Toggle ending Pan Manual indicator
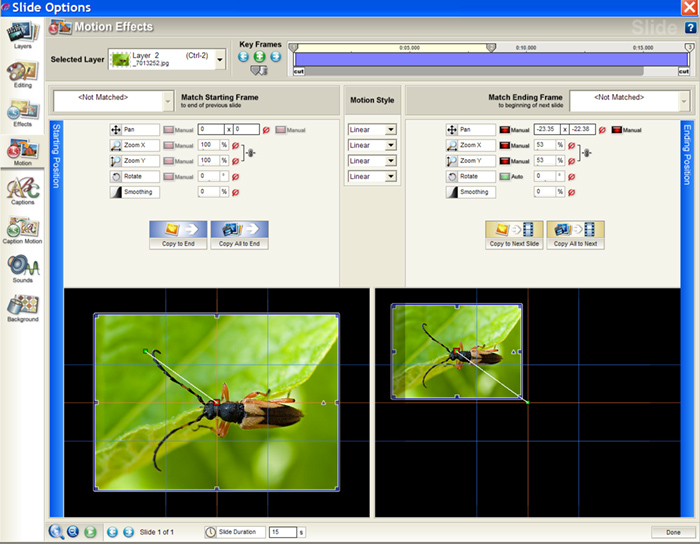 pos(505,130)
